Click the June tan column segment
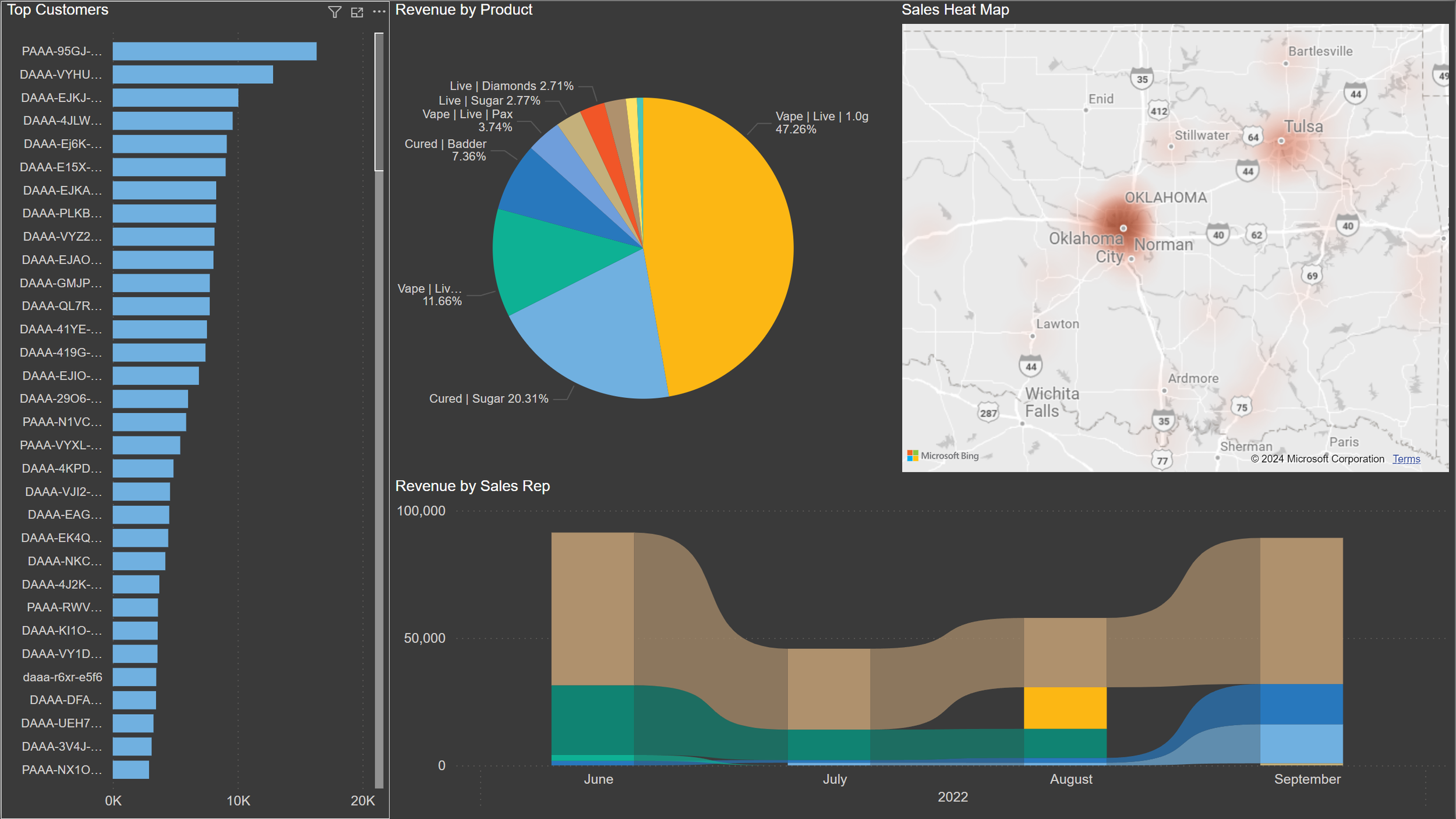1456x819 pixels. 592,609
